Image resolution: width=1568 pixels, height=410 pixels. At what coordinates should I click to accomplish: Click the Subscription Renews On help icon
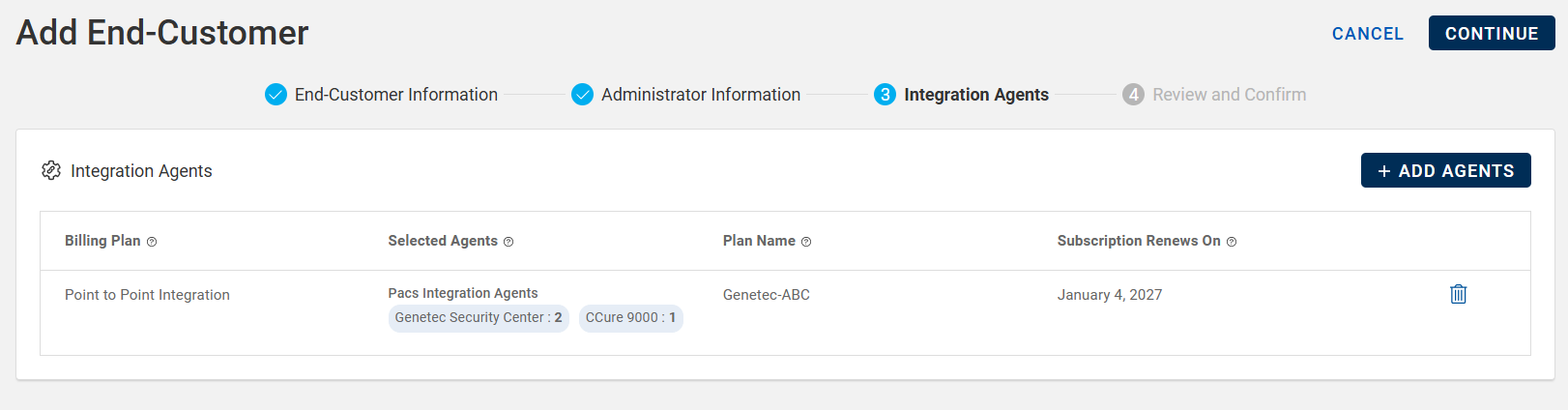1232,242
